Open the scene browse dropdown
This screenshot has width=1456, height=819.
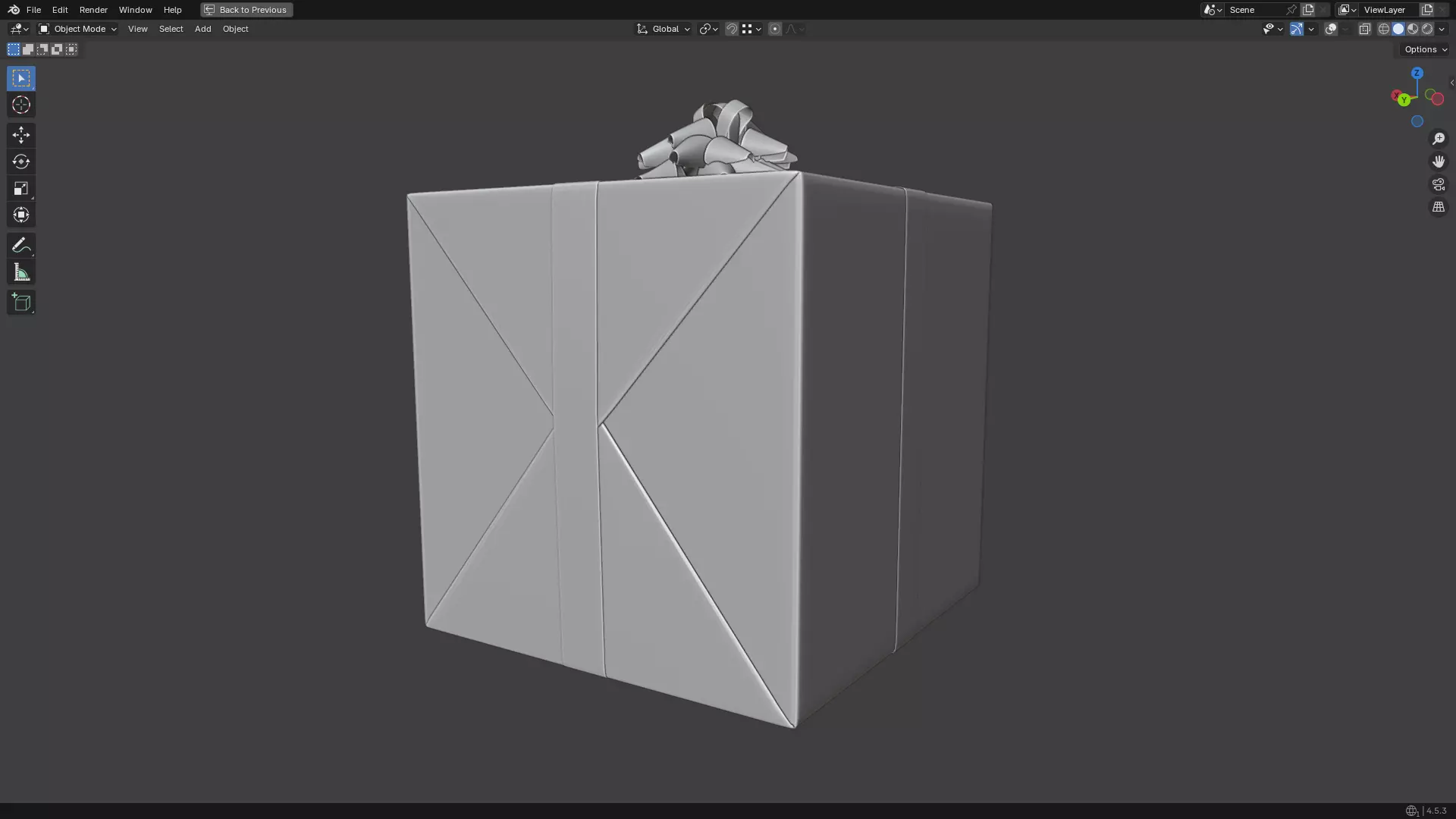tap(1213, 10)
